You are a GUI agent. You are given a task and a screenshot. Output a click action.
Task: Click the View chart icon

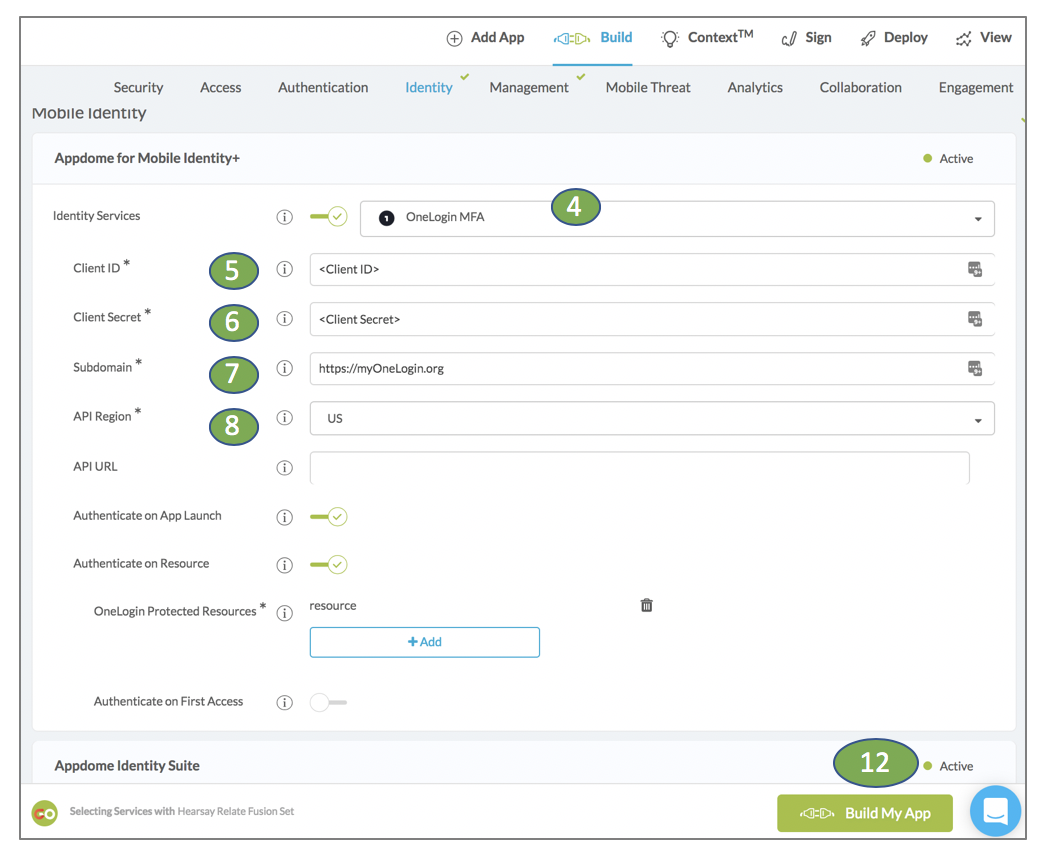tap(964, 39)
